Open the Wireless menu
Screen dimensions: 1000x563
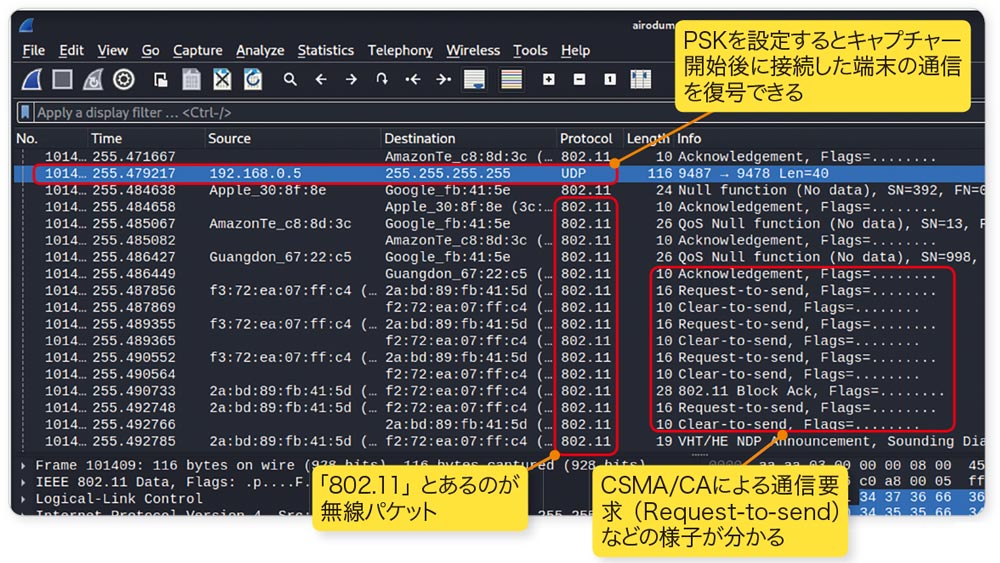click(473, 50)
